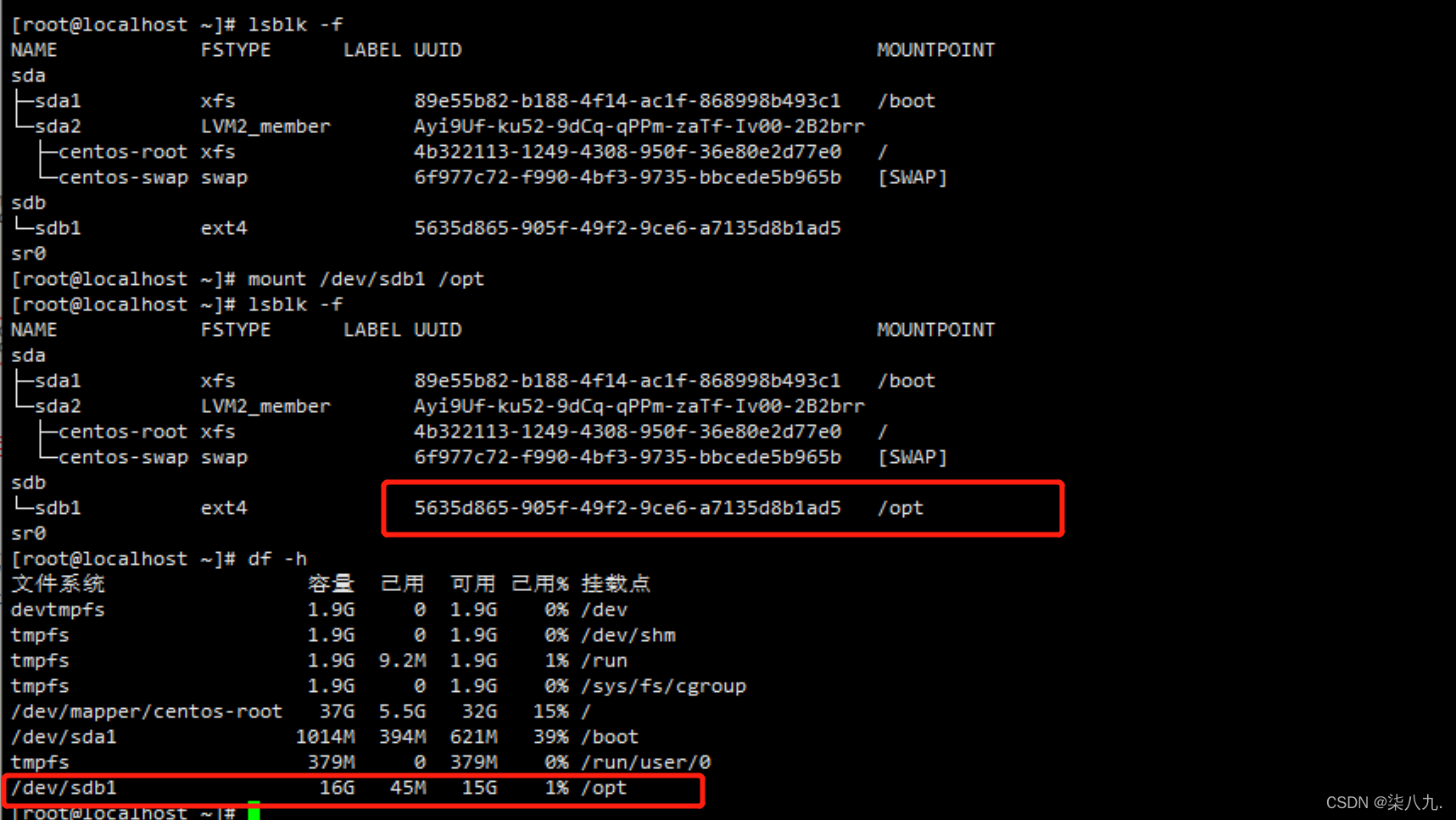This screenshot has width=1456, height=820.
Task: Click '/dev/sdb1' in the df output
Action: [64, 788]
